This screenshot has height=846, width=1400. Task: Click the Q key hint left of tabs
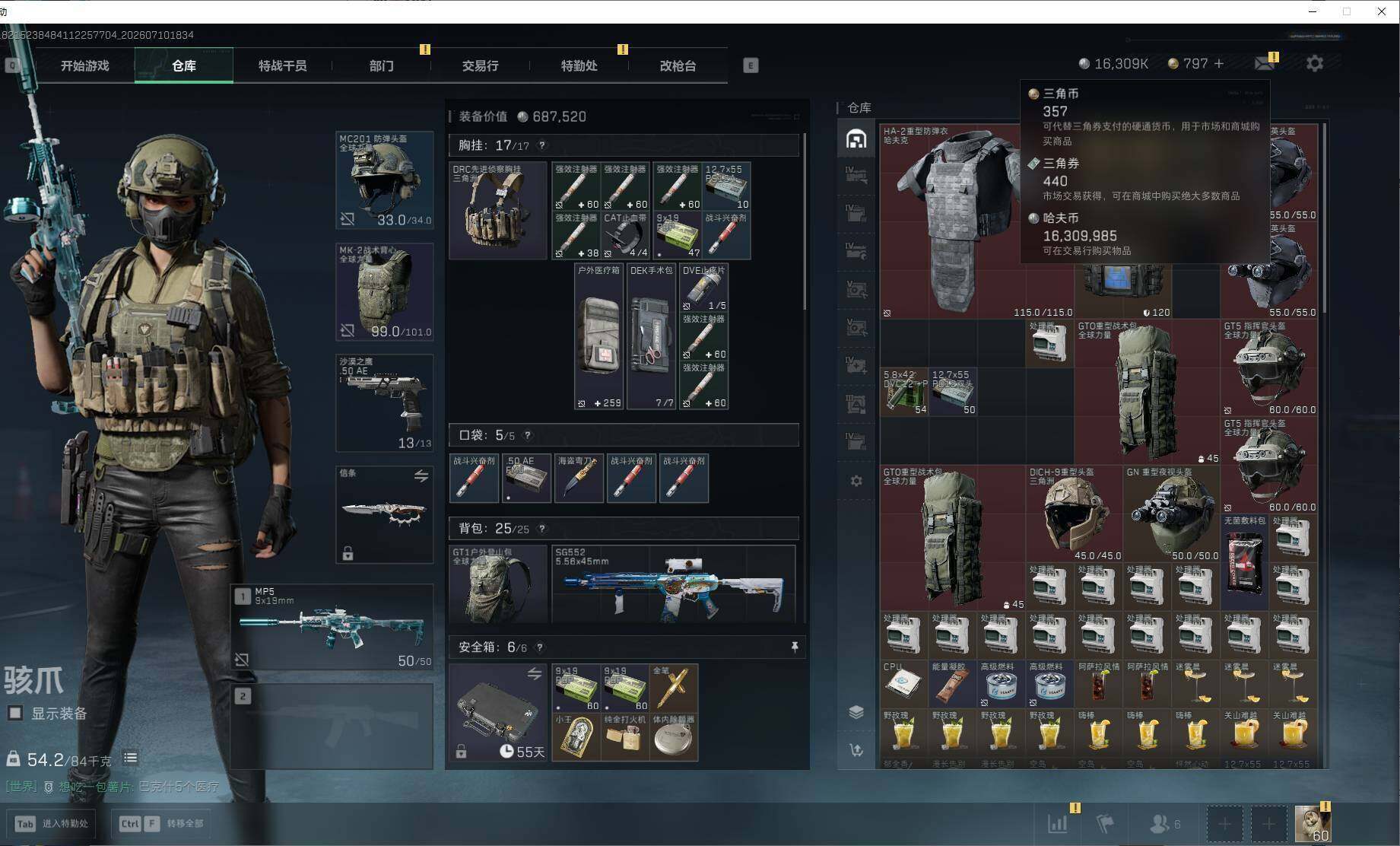pyautogui.click(x=12, y=65)
